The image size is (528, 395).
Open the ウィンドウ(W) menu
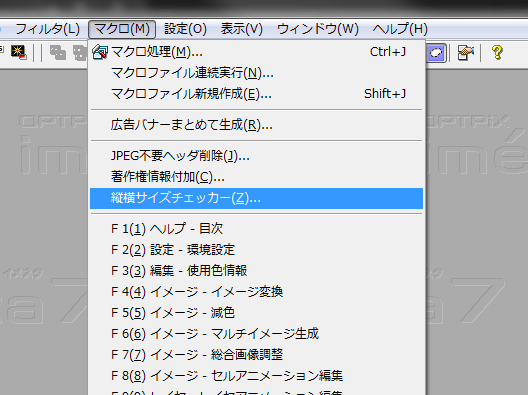point(318,29)
